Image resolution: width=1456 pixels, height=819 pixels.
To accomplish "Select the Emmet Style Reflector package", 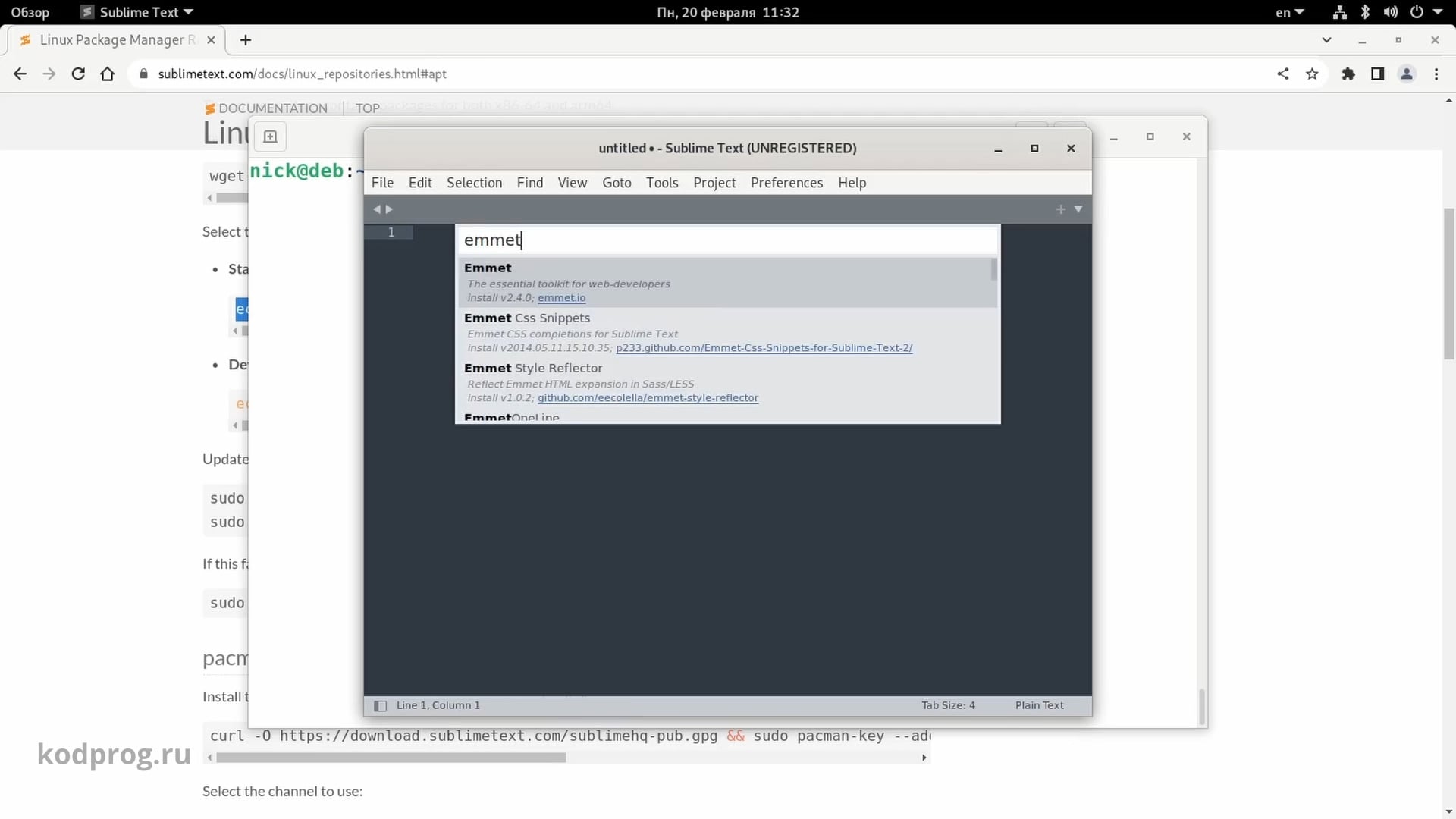I will (x=726, y=382).
